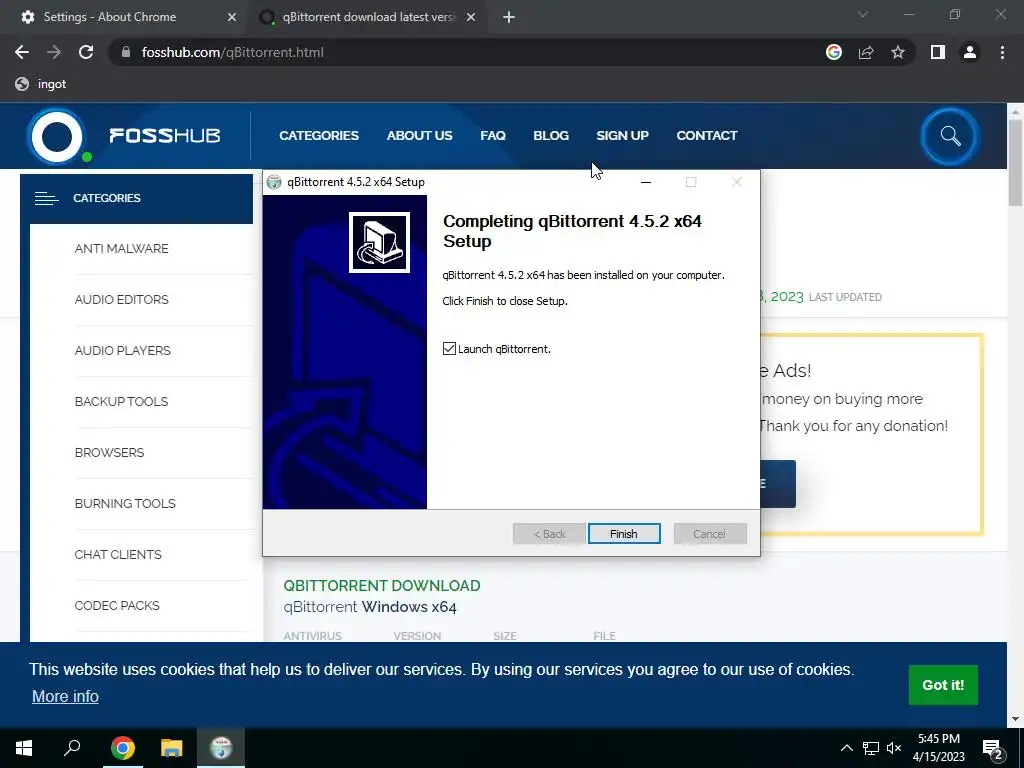This screenshot has height=768, width=1024.
Task: Click the FossHub logo
Action: 124,136
